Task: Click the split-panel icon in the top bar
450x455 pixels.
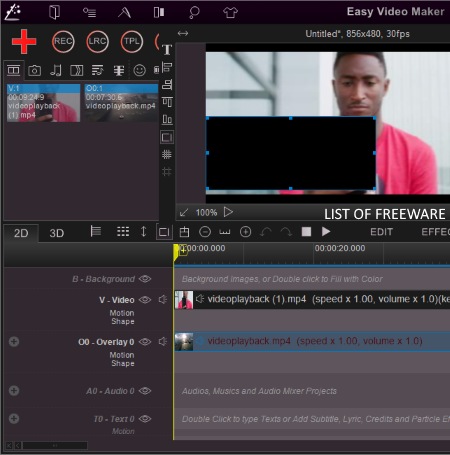Action: 159,13
